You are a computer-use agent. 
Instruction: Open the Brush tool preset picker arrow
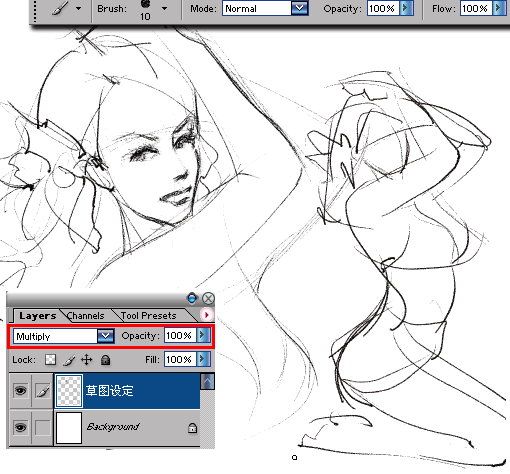[x=79, y=8]
